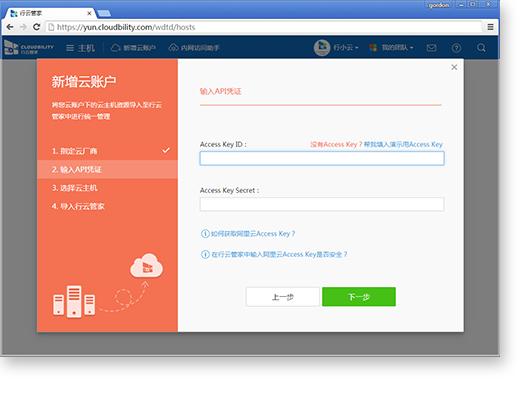The image size is (520, 394).
Task: Click the browser forward arrow
Action: [x=23, y=27]
